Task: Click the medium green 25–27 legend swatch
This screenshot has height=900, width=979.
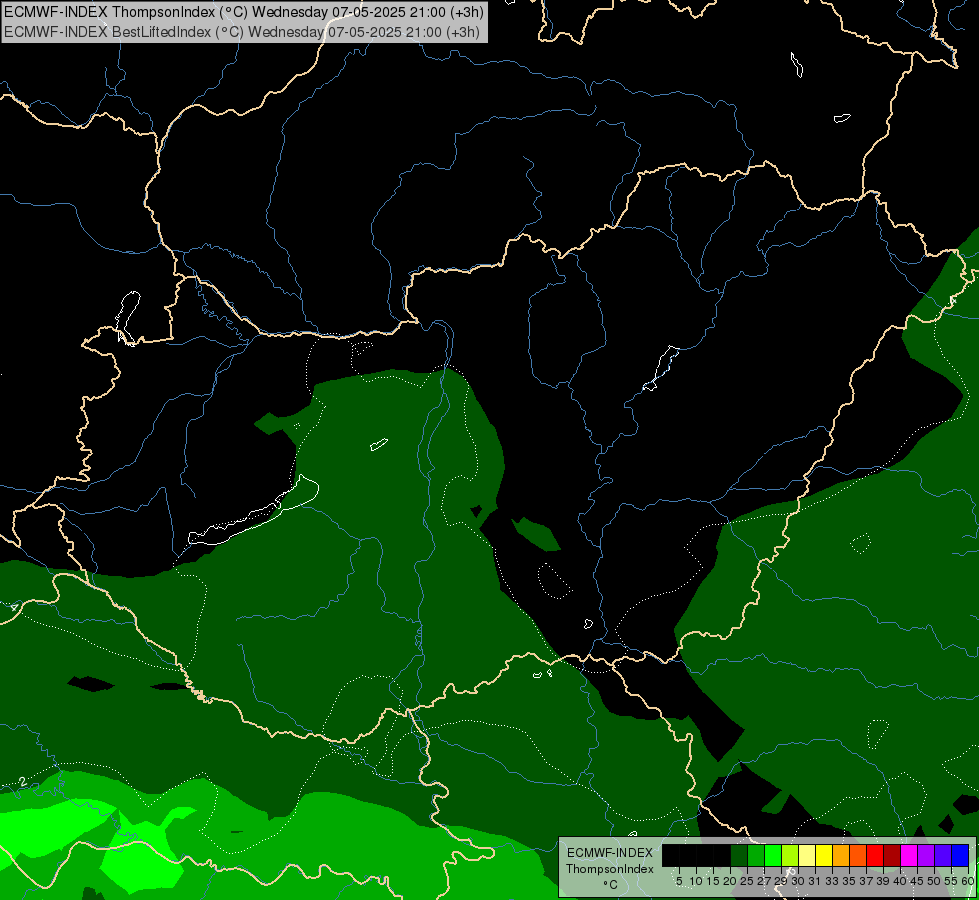Action: click(756, 855)
